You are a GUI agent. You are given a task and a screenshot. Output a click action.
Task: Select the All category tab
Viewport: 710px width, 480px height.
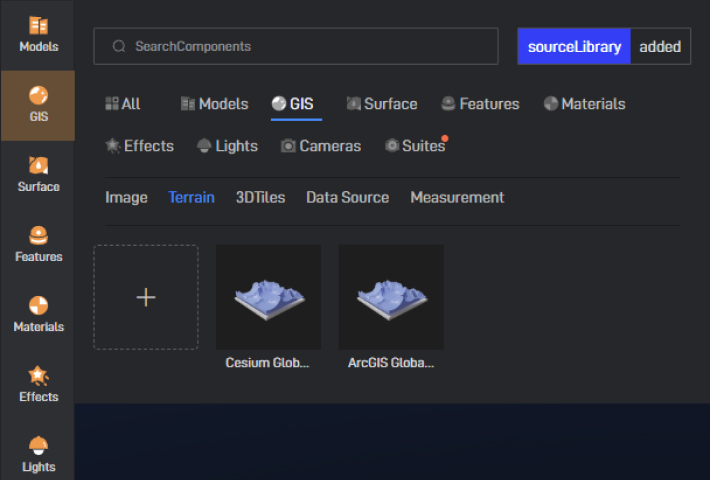(123, 104)
